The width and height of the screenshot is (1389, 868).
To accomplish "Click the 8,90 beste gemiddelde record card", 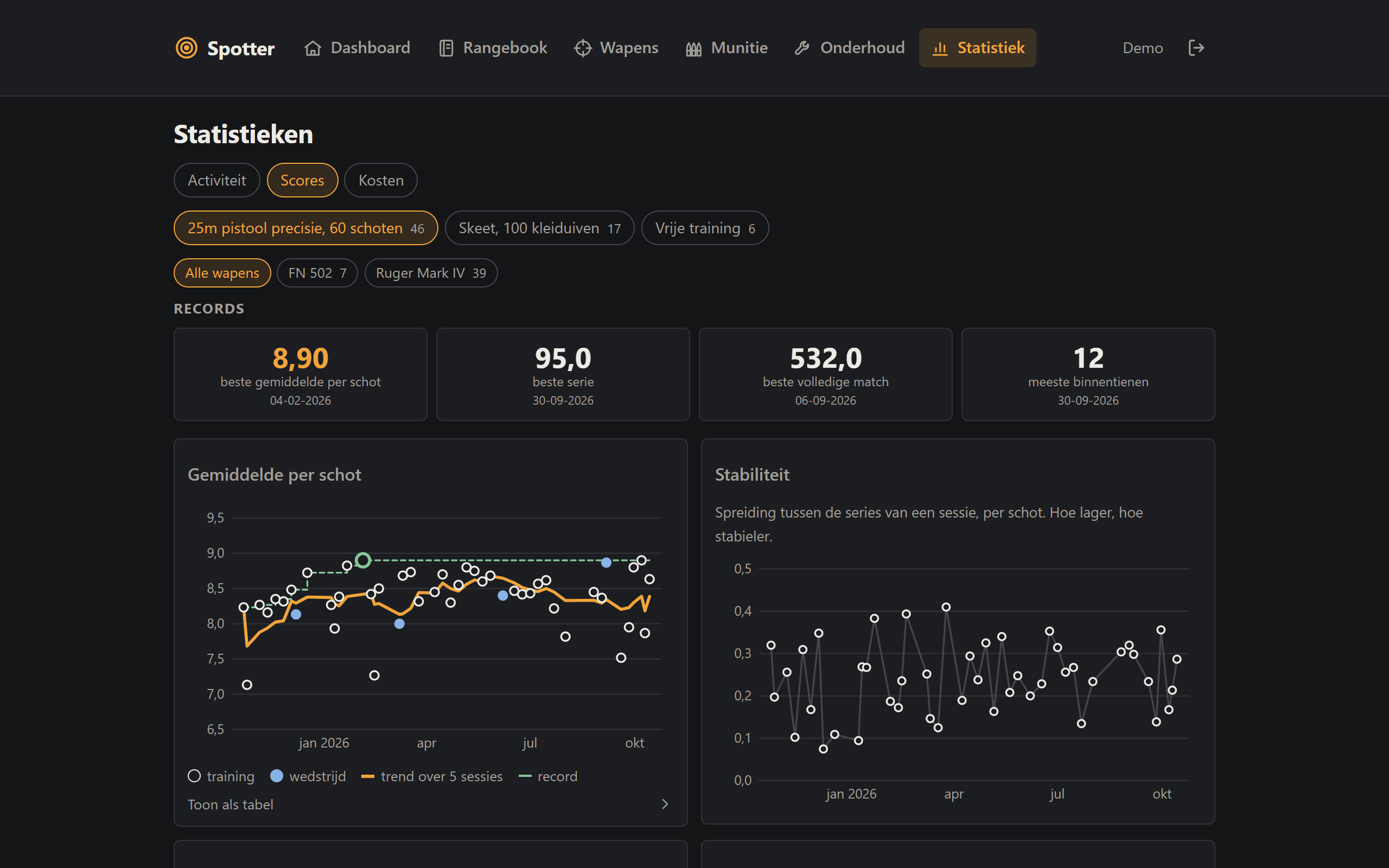I will (x=300, y=374).
